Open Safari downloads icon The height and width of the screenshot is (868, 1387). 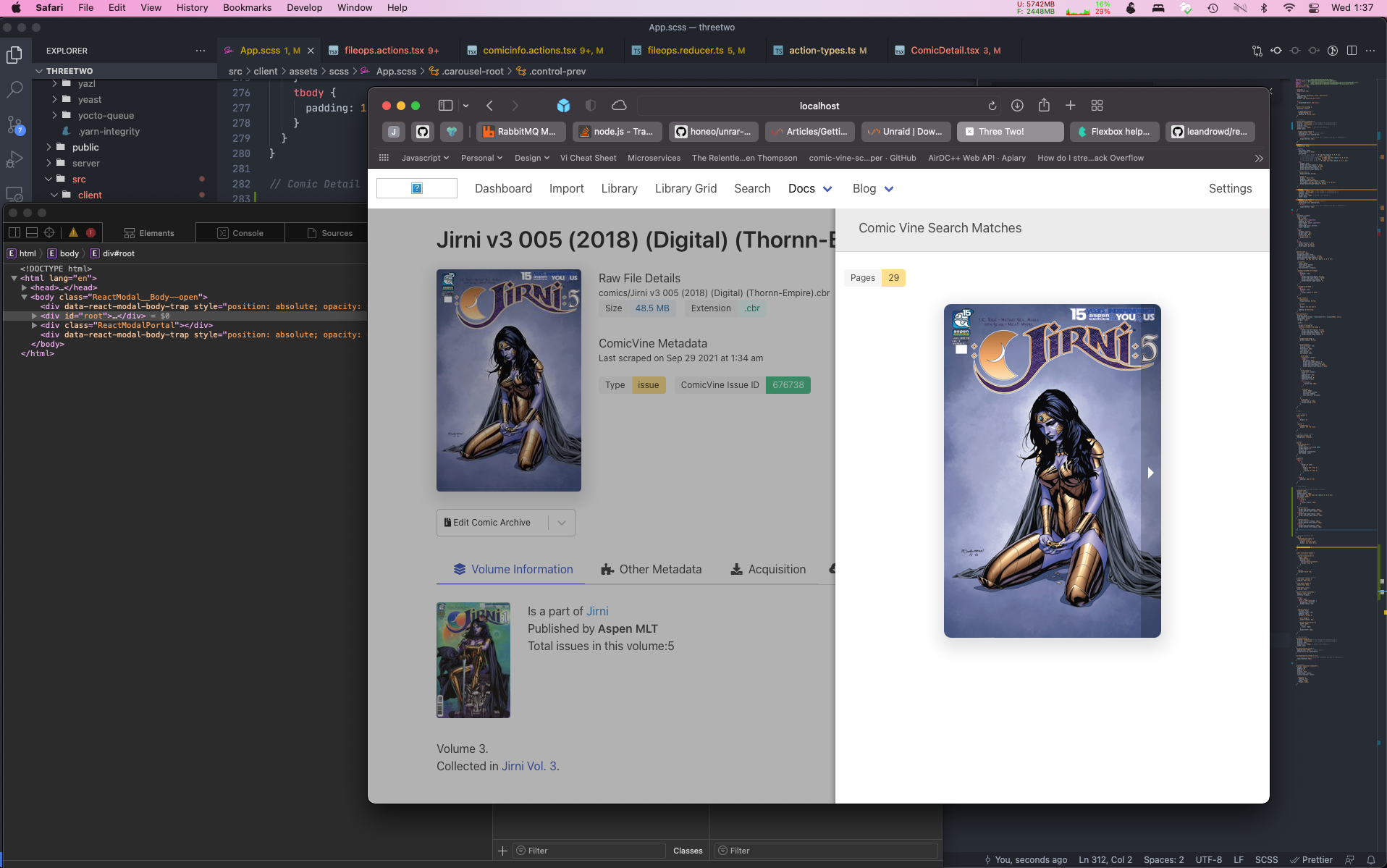[1017, 106]
